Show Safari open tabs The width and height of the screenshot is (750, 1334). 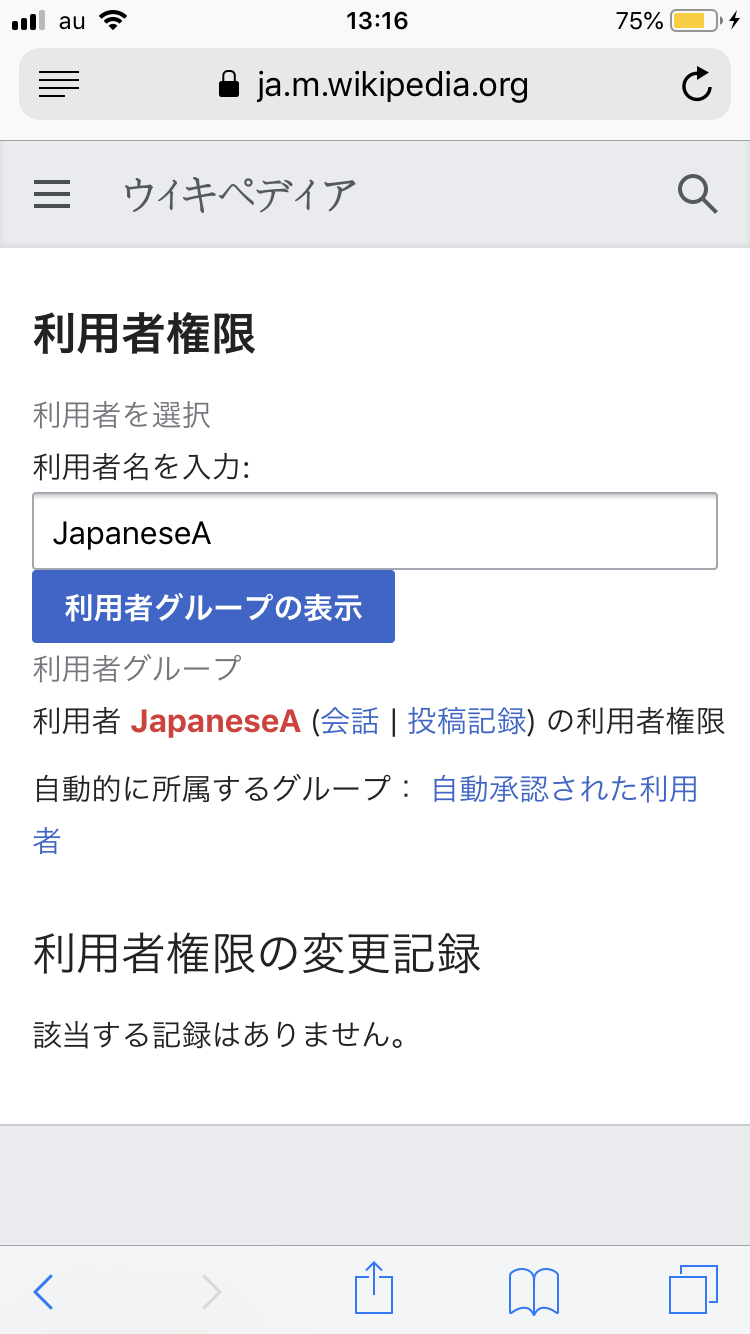tap(693, 1289)
